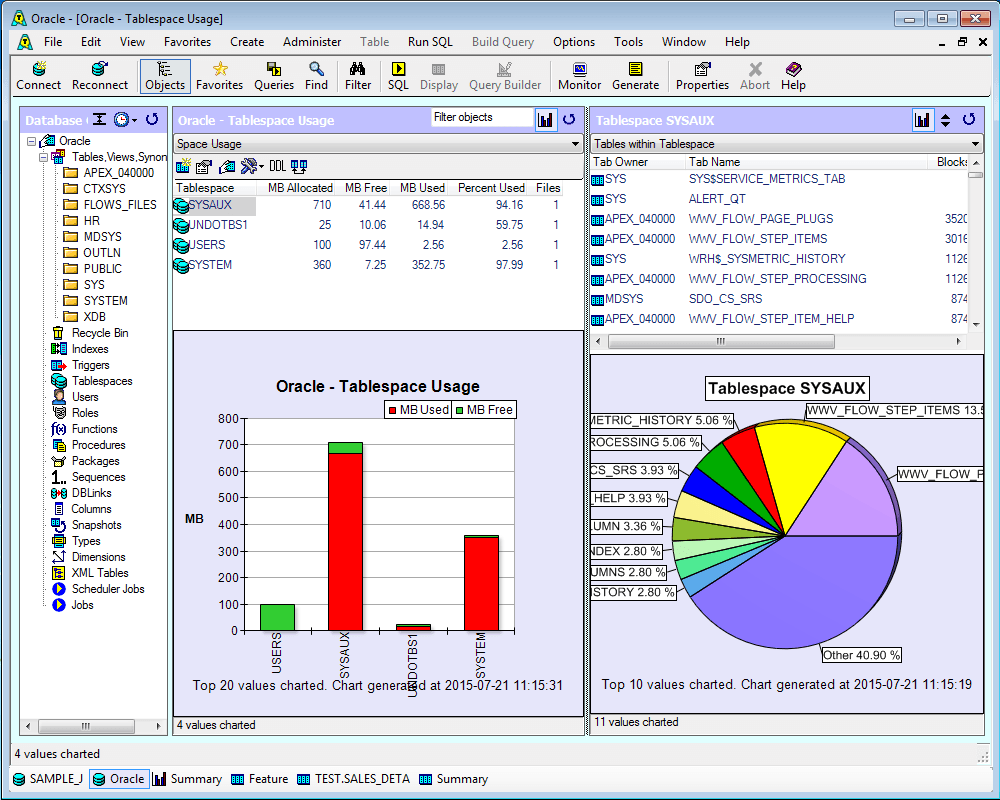Screen dimensions: 1000x800
Task: Open Favorites from the toolbar
Action: (x=219, y=76)
